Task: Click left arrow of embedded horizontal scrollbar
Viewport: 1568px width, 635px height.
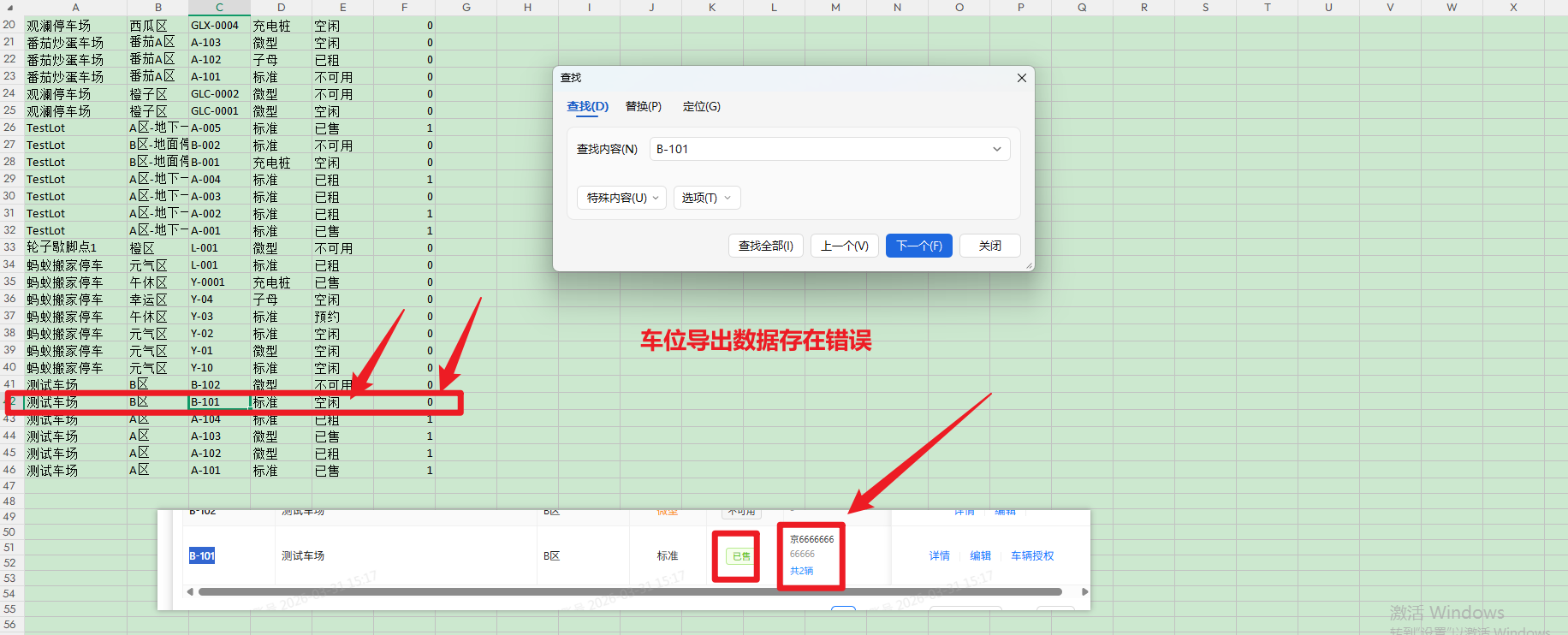Action: 190,591
